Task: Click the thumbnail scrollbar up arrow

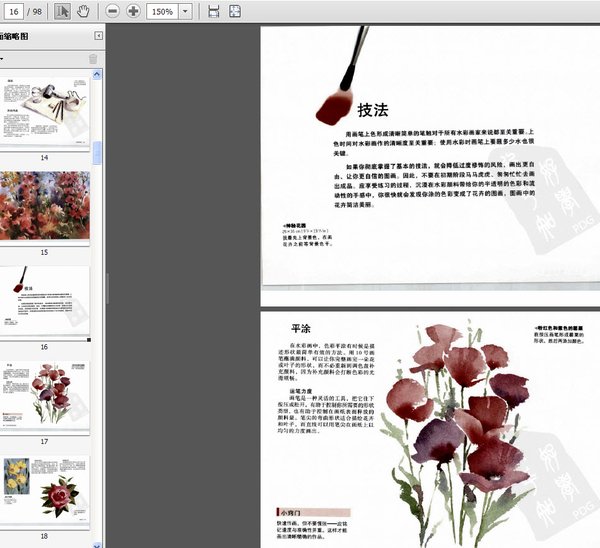Action: [x=97, y=74]
